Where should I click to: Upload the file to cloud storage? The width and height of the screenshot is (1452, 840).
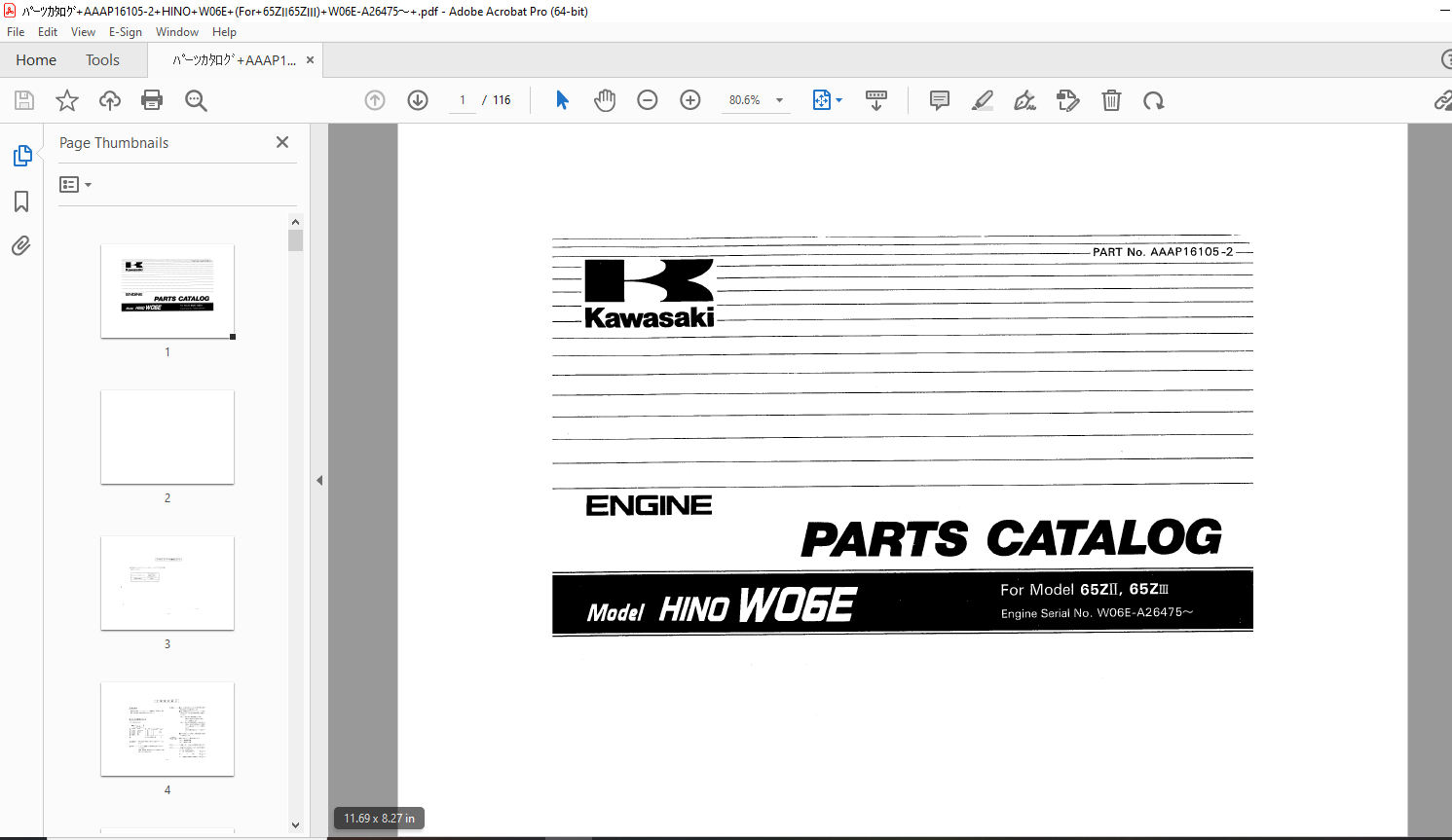[x=110, y=100]
